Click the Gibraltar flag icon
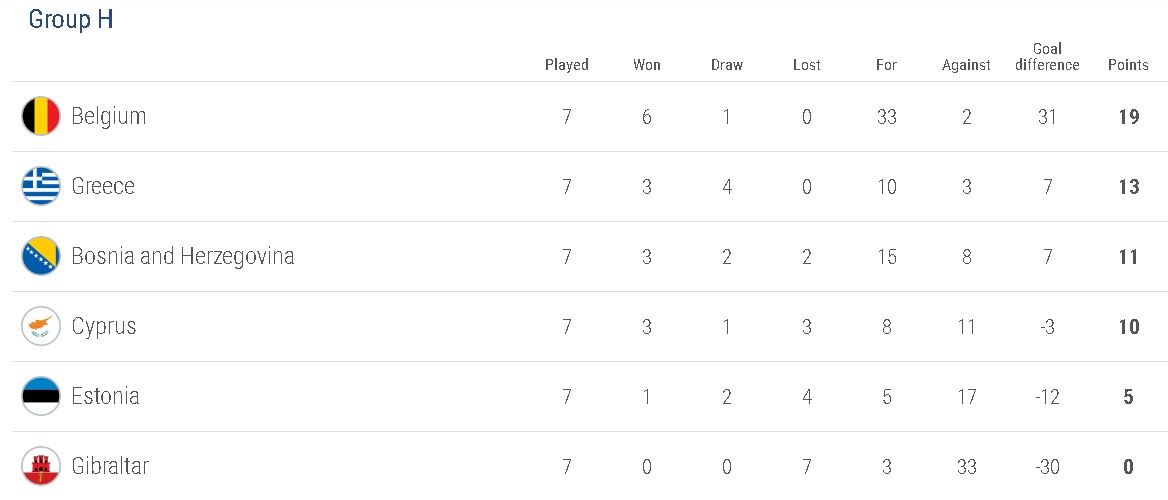This screenshot has height=500, width=1168. [x=41, y=466]
